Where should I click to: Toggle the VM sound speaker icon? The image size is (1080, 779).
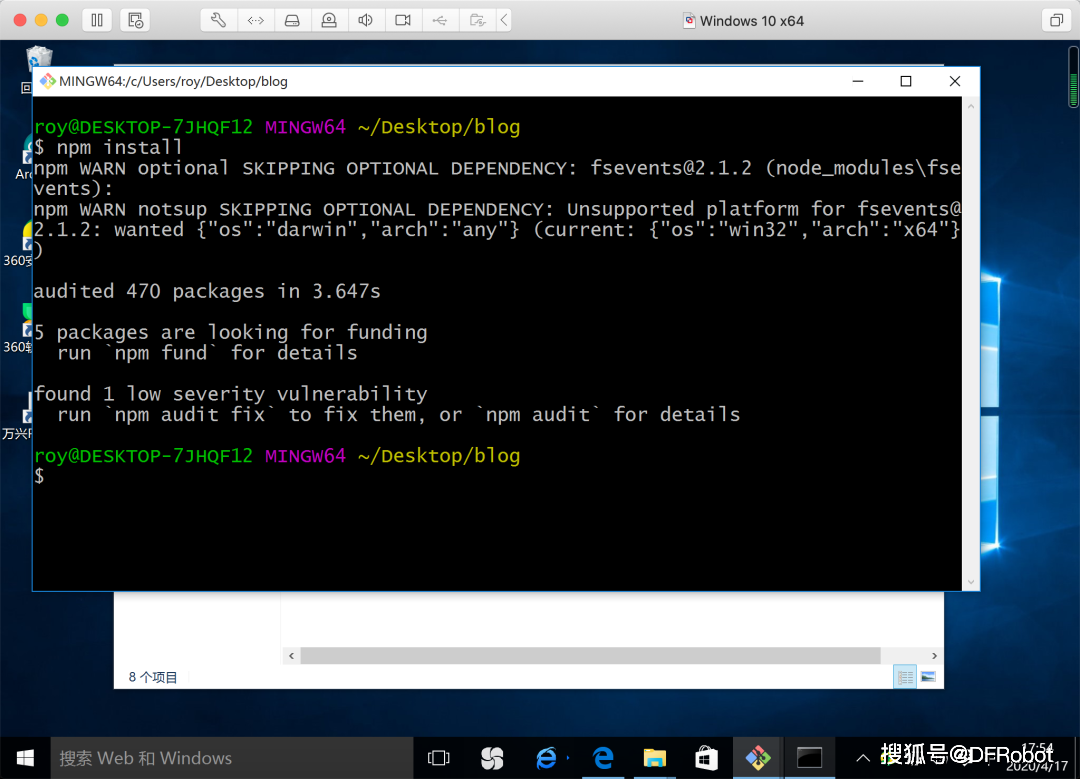coord(366,20)
